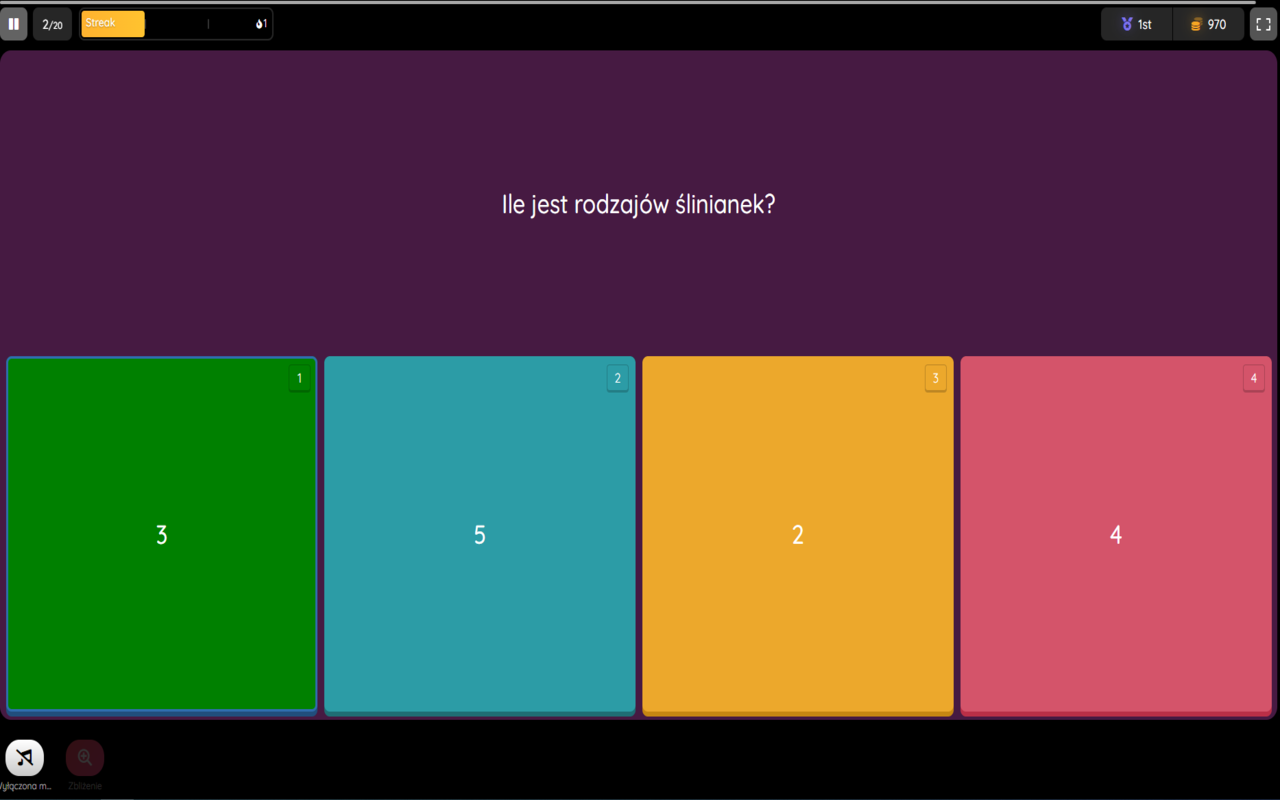Open the 1st place rank indicator
This screenshot has width=1280, height=800.
tap(1136, 24)
